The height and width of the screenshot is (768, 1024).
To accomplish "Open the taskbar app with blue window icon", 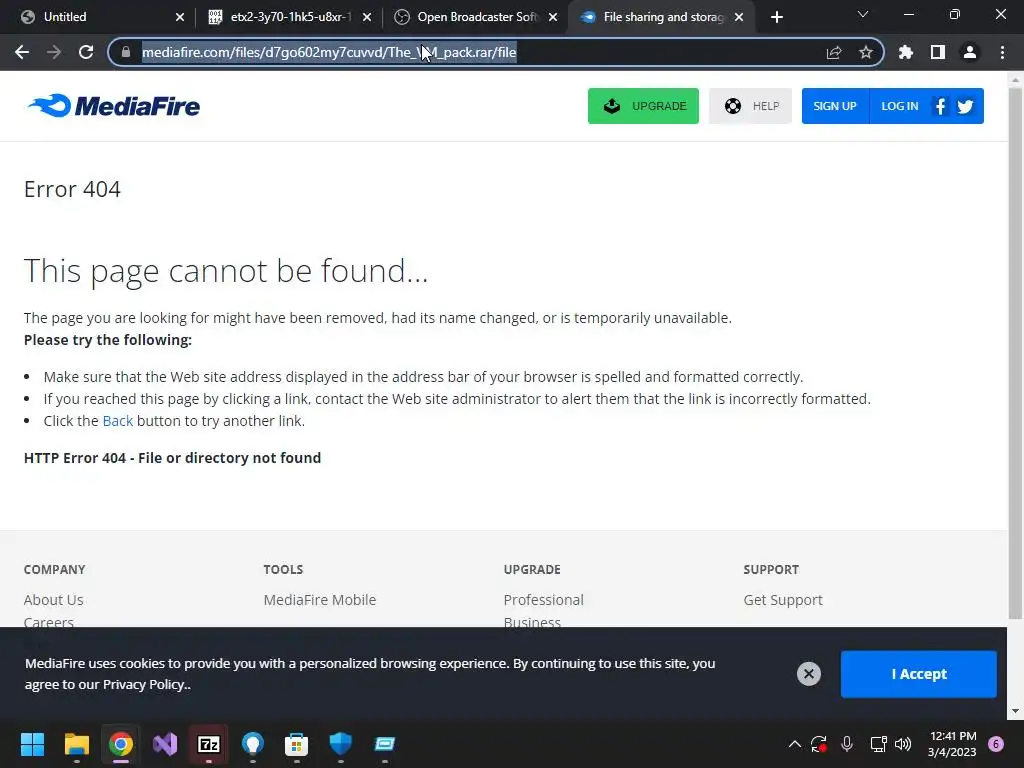I will (x=385, y=744).
